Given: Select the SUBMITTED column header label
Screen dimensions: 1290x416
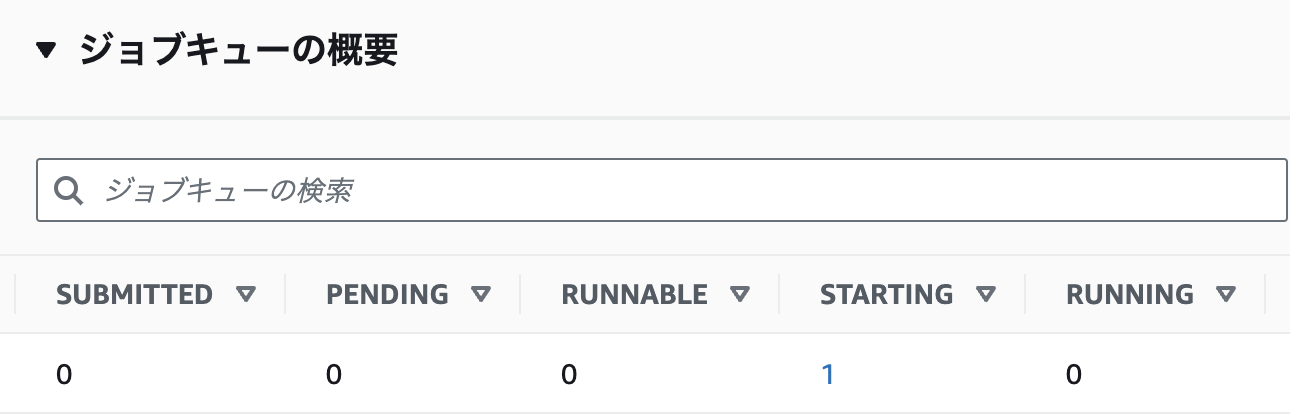Looking at the screenshot, I should [135, 294].
